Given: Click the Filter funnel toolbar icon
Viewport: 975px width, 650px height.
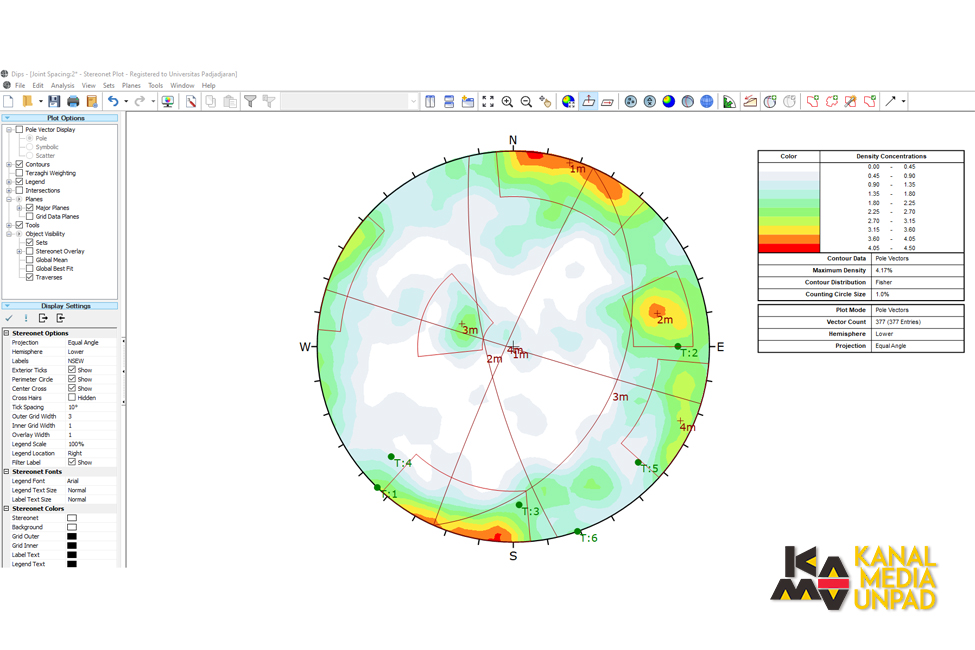Looking at the screenshot, I should click(x=250, y=102).
